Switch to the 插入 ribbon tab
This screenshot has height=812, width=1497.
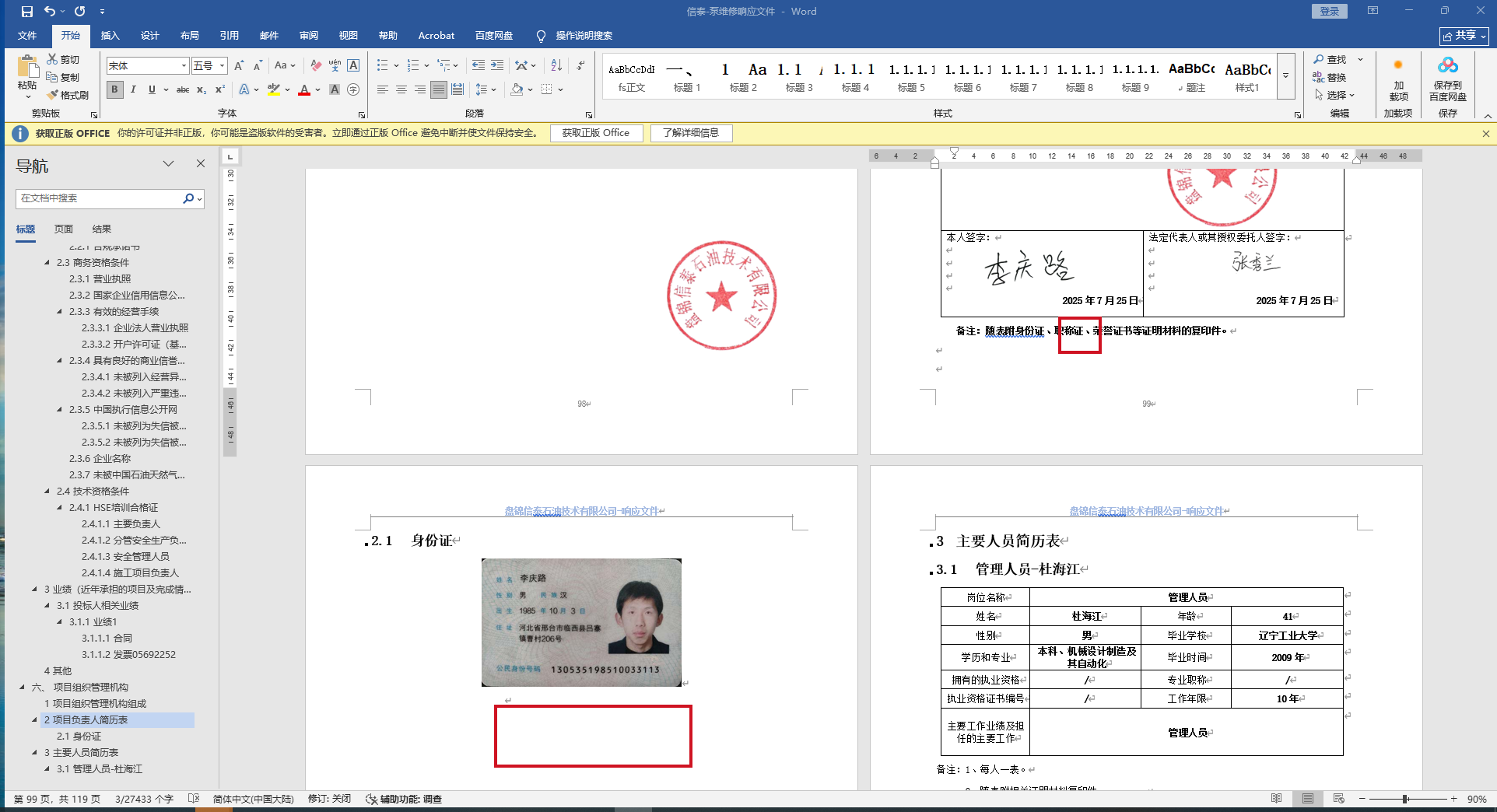pyautogui.click(x=110, y=36)
